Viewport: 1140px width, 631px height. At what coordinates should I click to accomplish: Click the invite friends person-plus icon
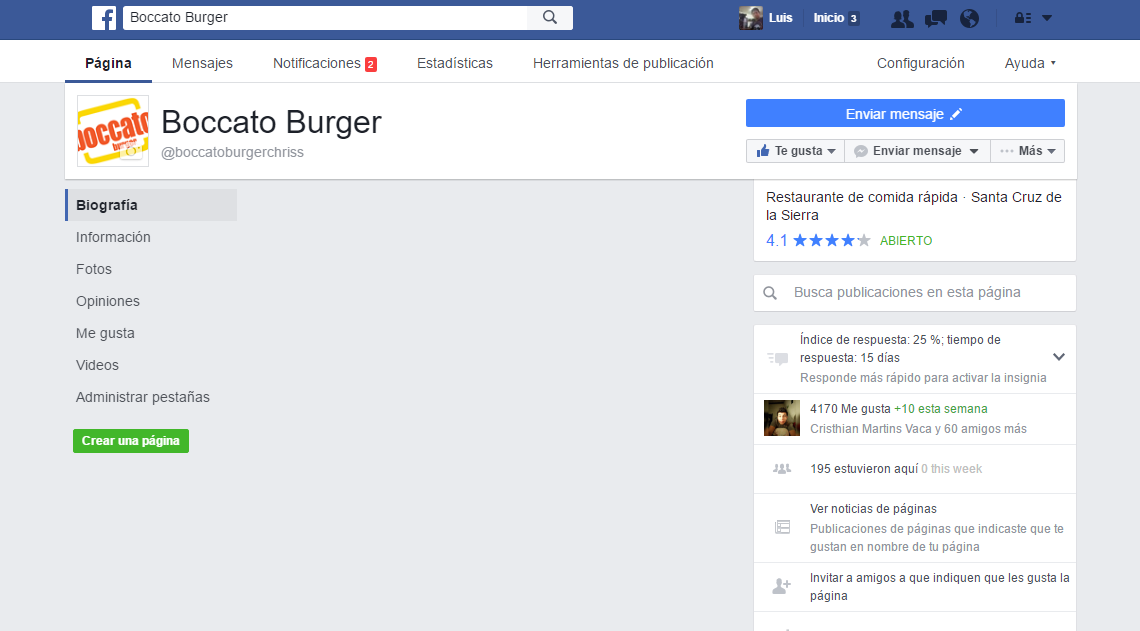782,586
